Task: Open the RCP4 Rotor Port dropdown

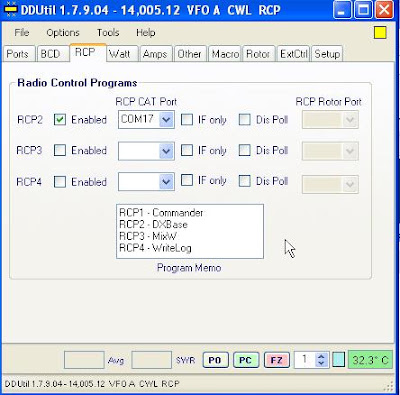Action: pos(350,184)
